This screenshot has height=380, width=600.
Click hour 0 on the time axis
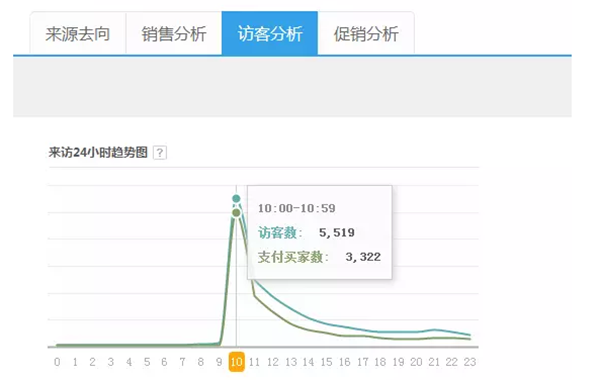click(x=57, y=362)
